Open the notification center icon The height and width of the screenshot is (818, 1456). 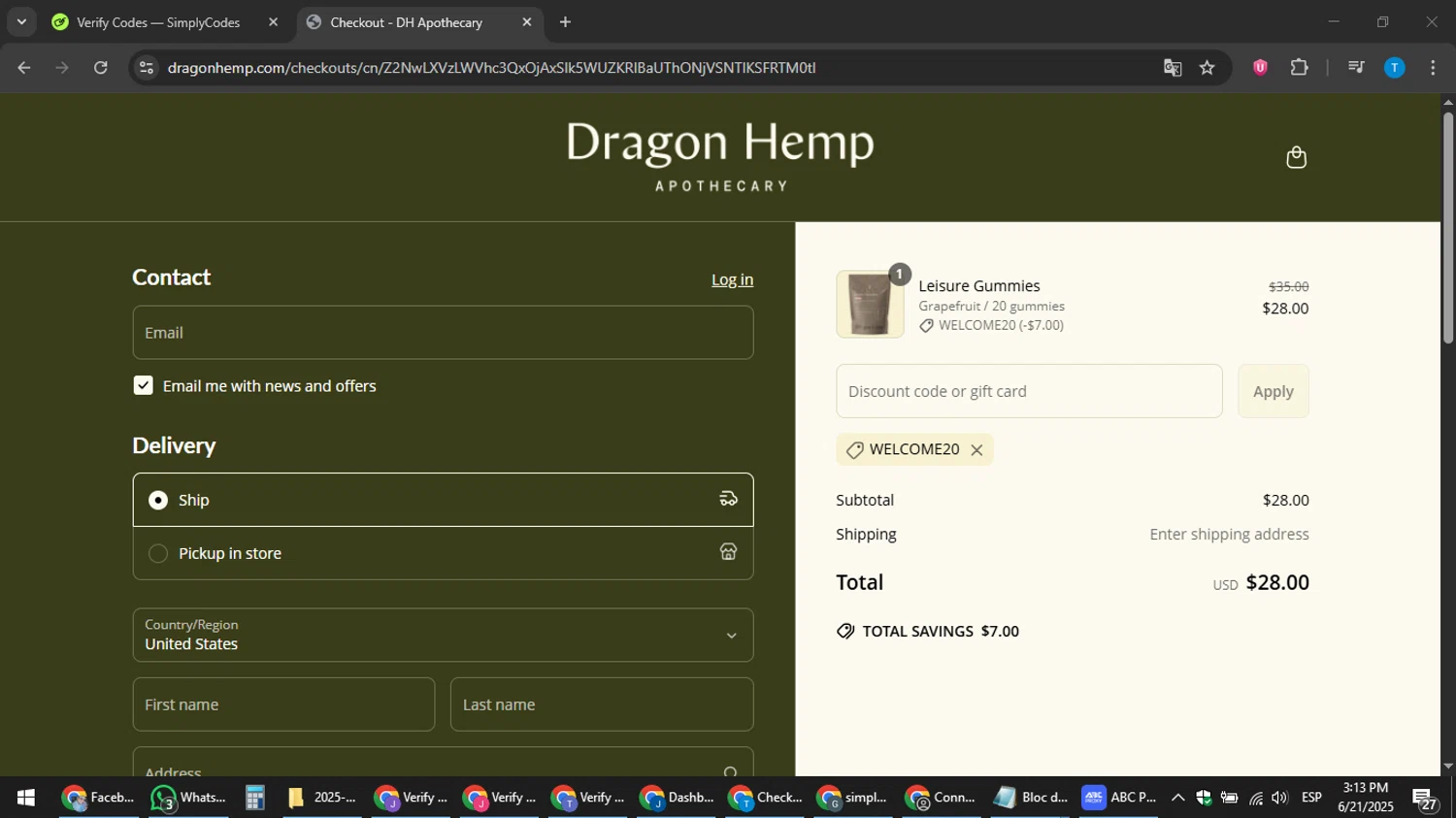[x=1425, y=800]
